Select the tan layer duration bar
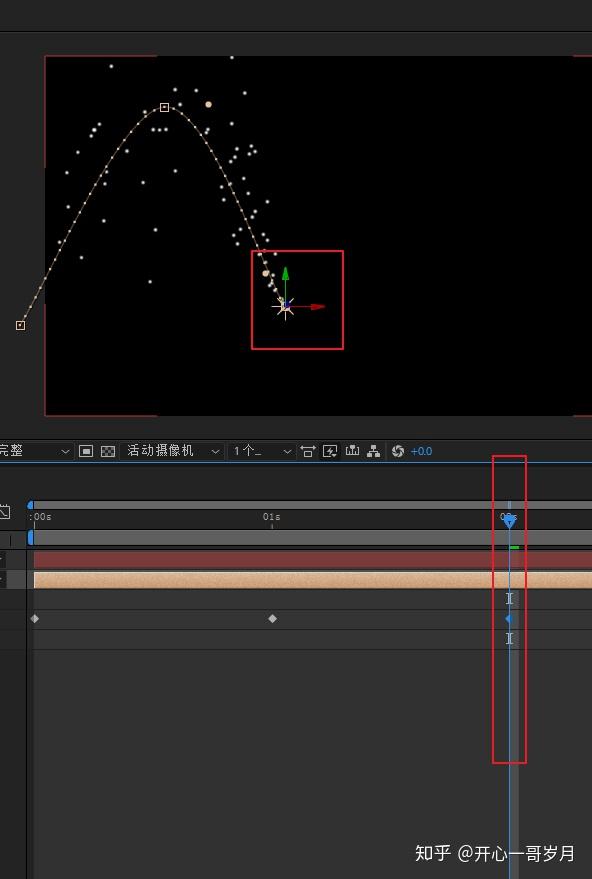Screen dimensions: 592x879 tap(313, 580)
